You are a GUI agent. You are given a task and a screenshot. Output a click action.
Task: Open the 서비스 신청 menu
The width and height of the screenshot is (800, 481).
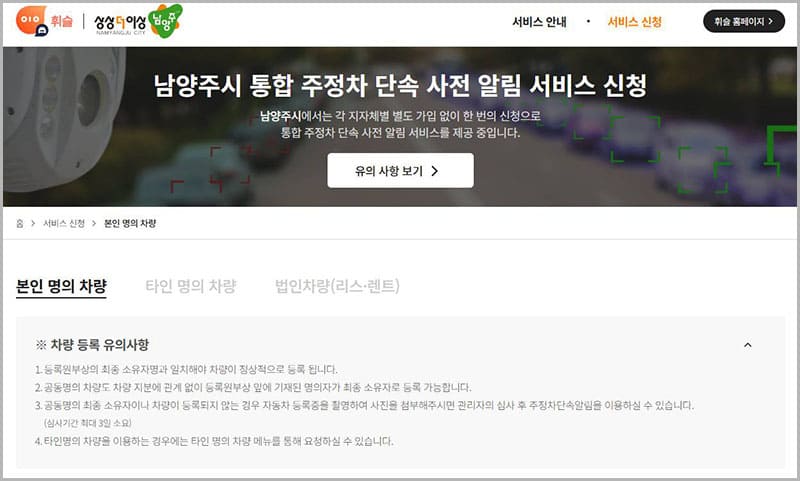coord(634,22)
